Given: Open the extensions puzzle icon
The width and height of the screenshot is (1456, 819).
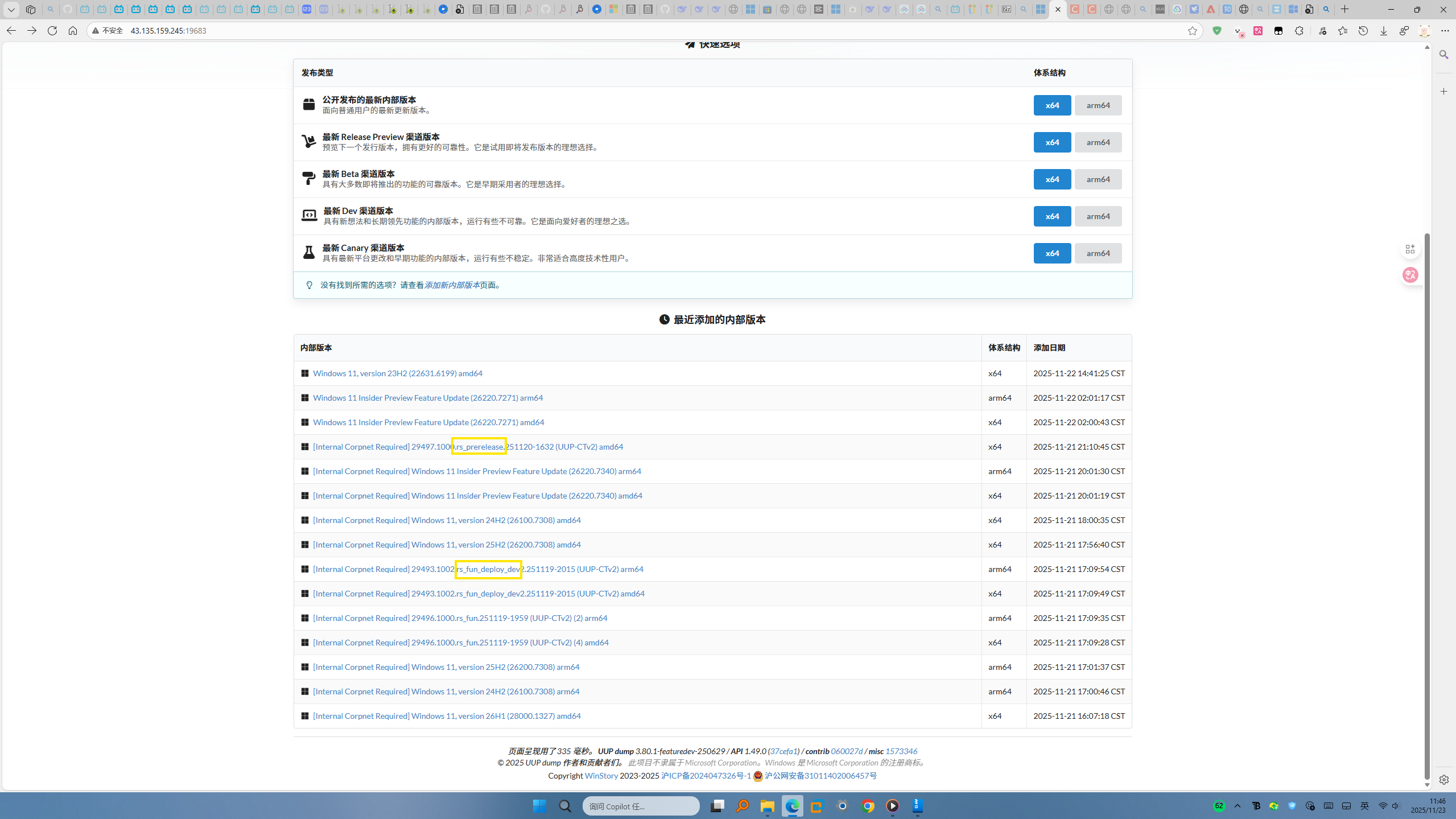Looking at the screenshot, I should pos(1299,31).
